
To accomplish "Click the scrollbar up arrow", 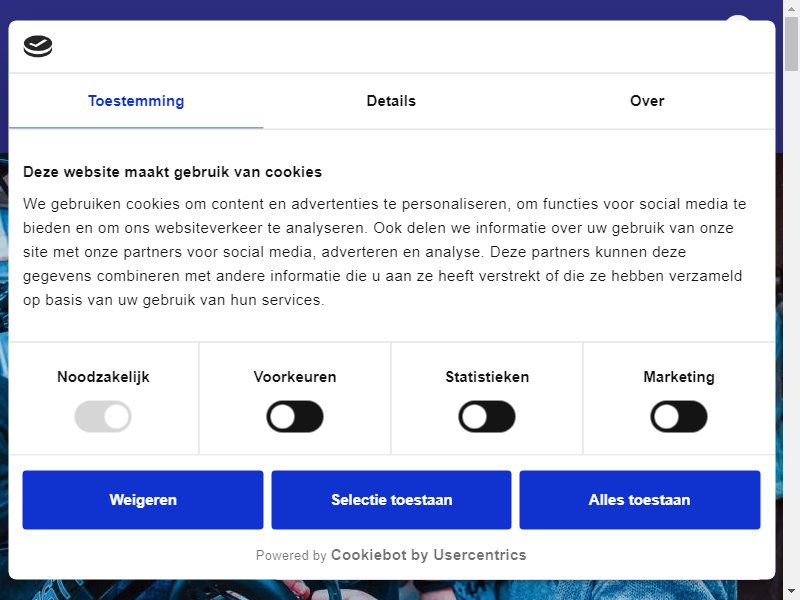I will point(791,7).
